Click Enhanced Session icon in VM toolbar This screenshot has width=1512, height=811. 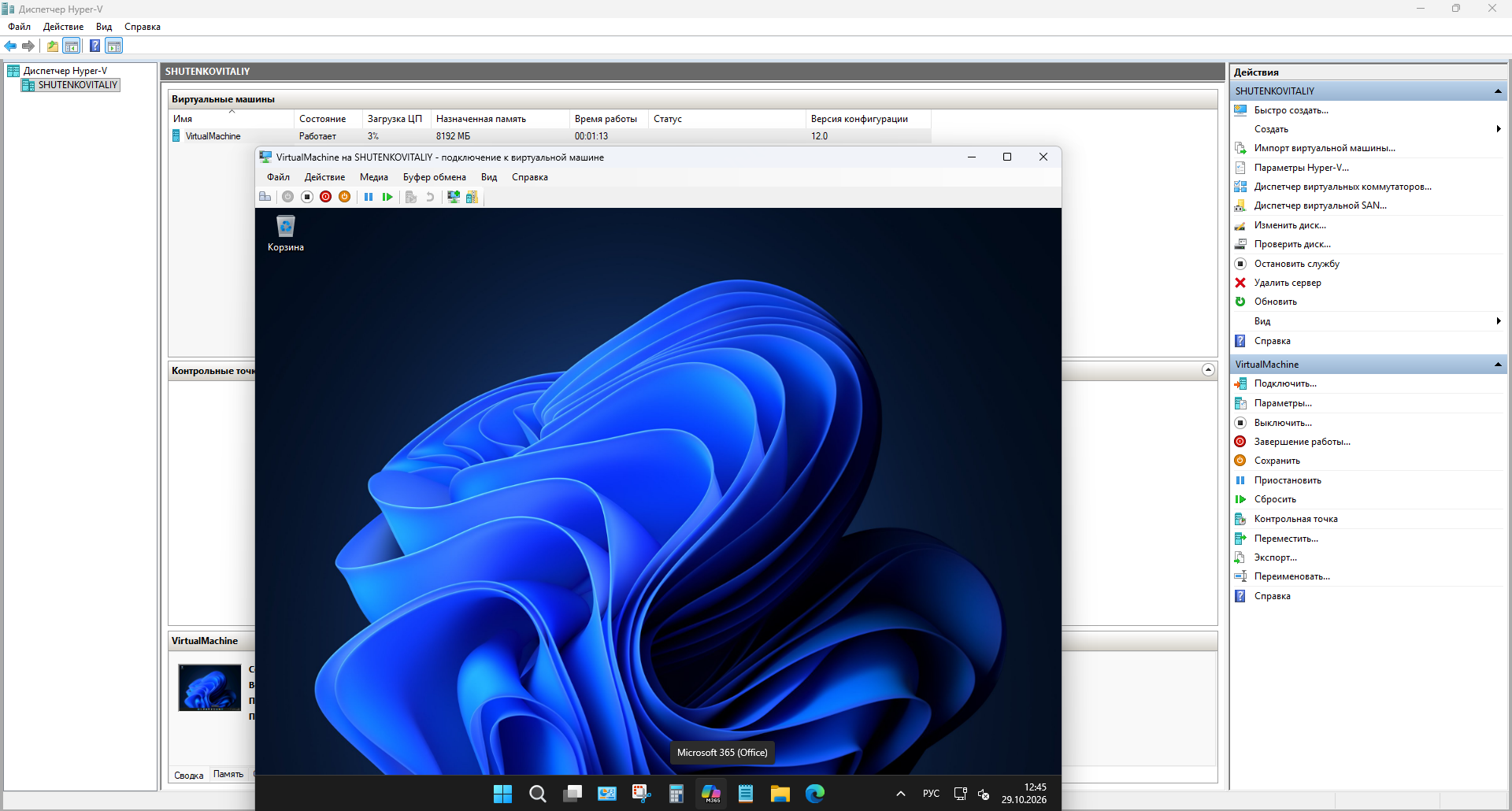(x=454, y=197)
